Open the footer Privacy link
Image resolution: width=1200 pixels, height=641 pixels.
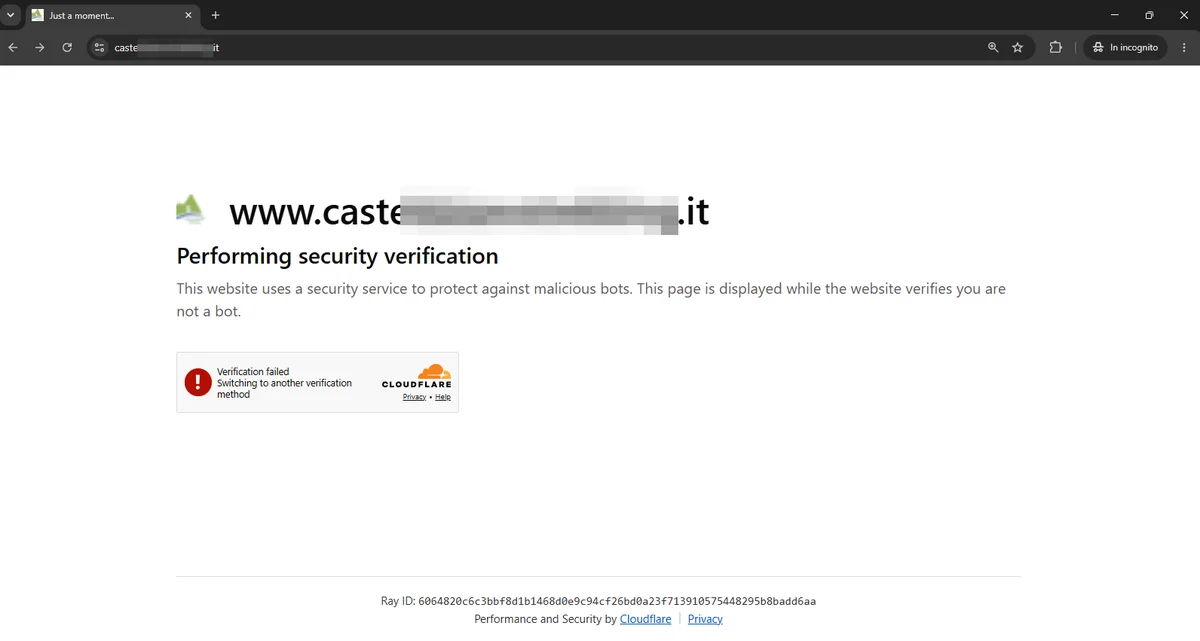pyautogui.click(x=705, y=619)
